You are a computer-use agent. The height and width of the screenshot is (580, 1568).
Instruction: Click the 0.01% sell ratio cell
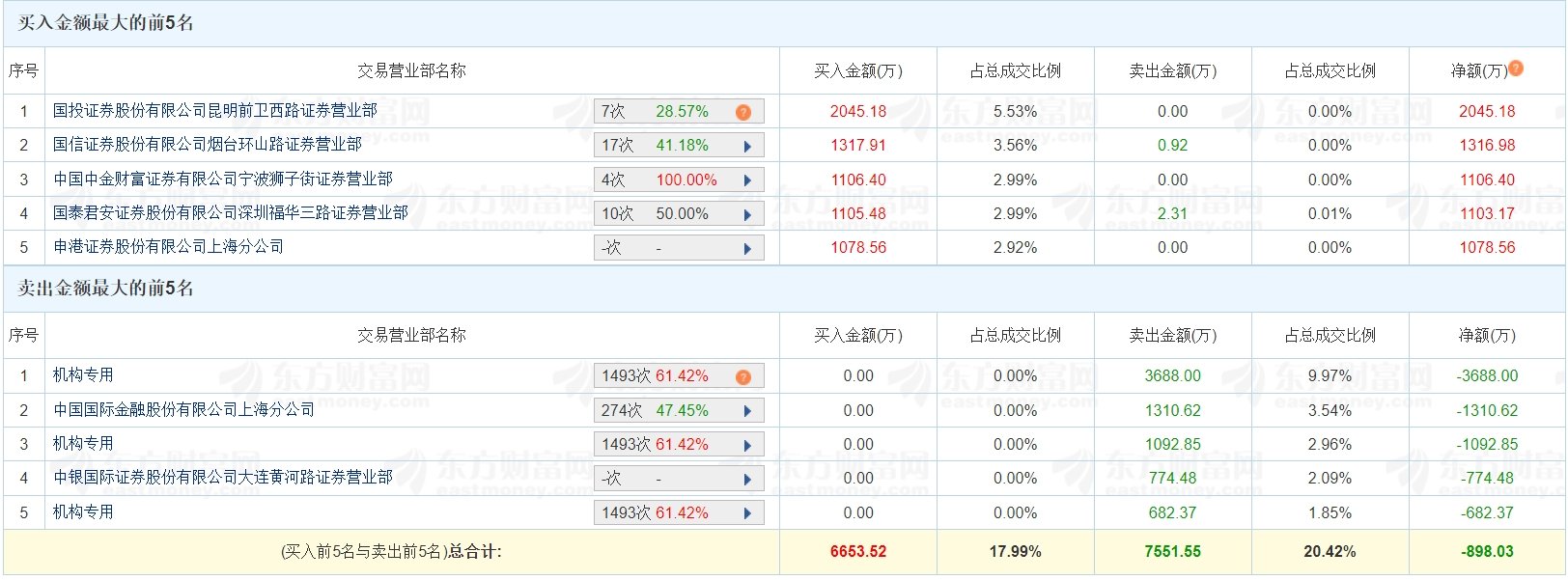click(1330, 214)
